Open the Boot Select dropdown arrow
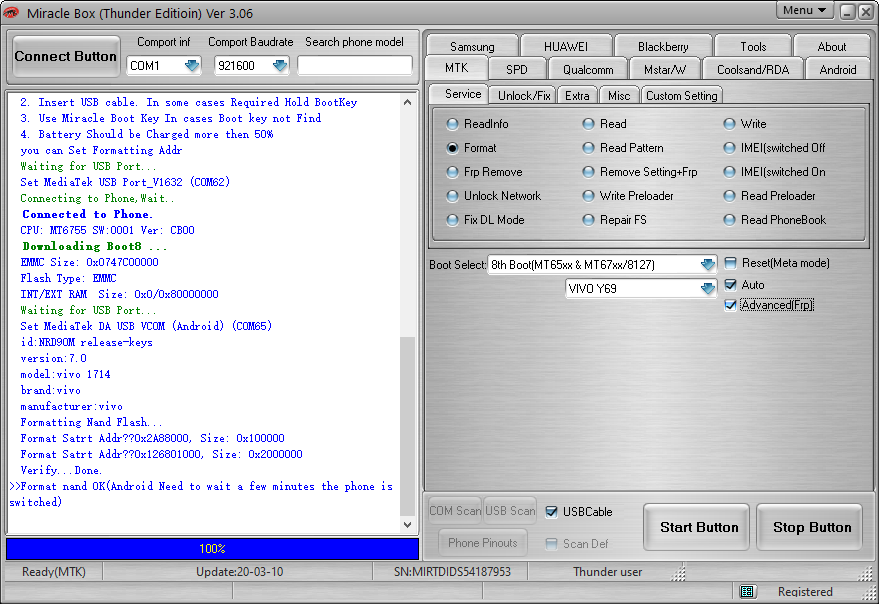The image size is (879, 604). click(707, 264)
